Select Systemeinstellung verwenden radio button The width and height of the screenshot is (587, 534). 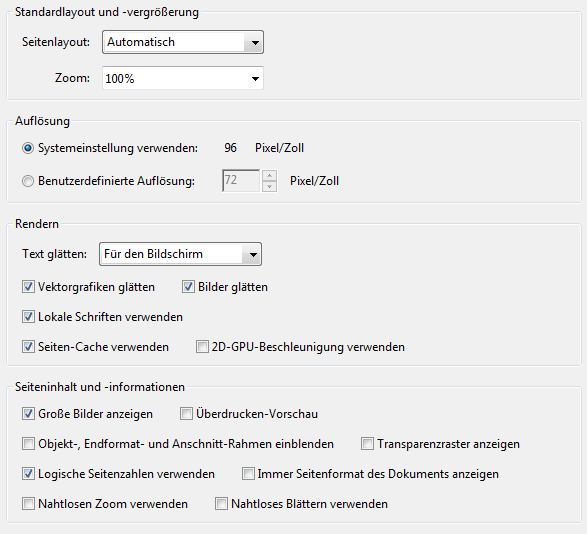28,148
